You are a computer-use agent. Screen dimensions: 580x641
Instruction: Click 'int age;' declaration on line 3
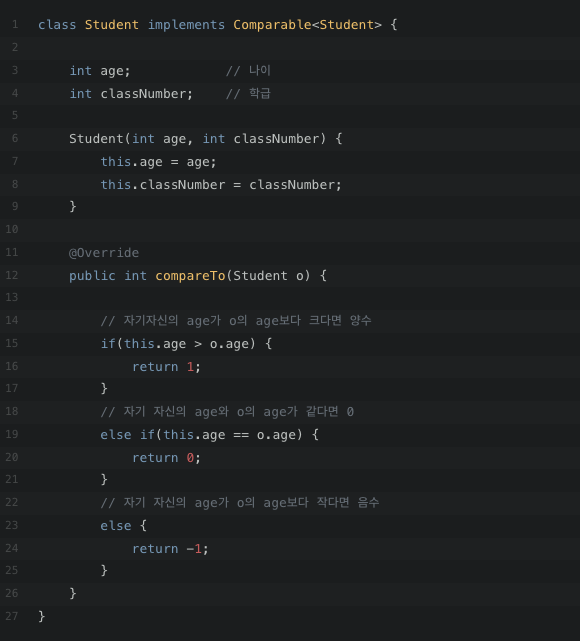[100, 71]
